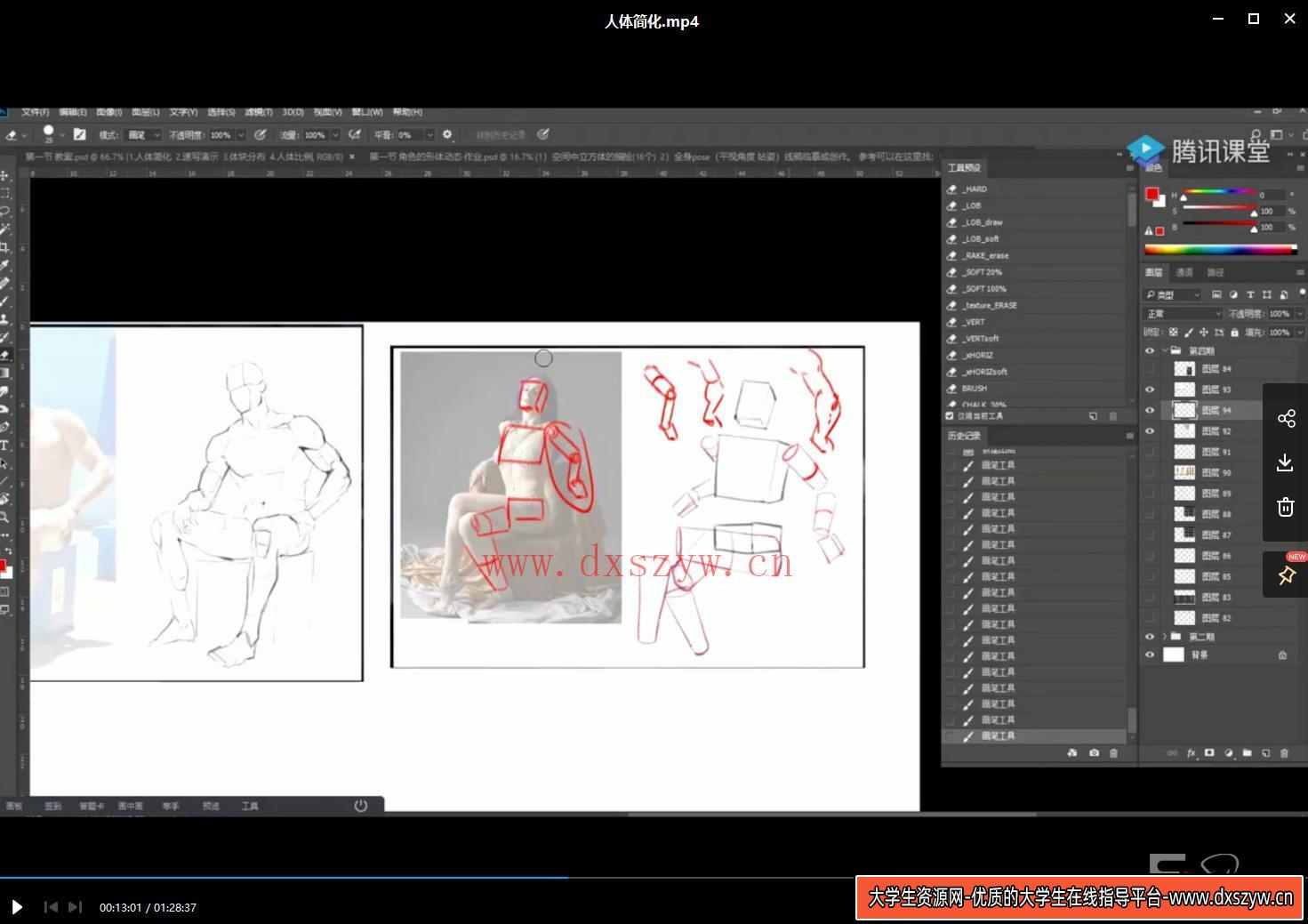
Task: Open 类型 layer filter dropdown
Action: (x=1172, y=294)
